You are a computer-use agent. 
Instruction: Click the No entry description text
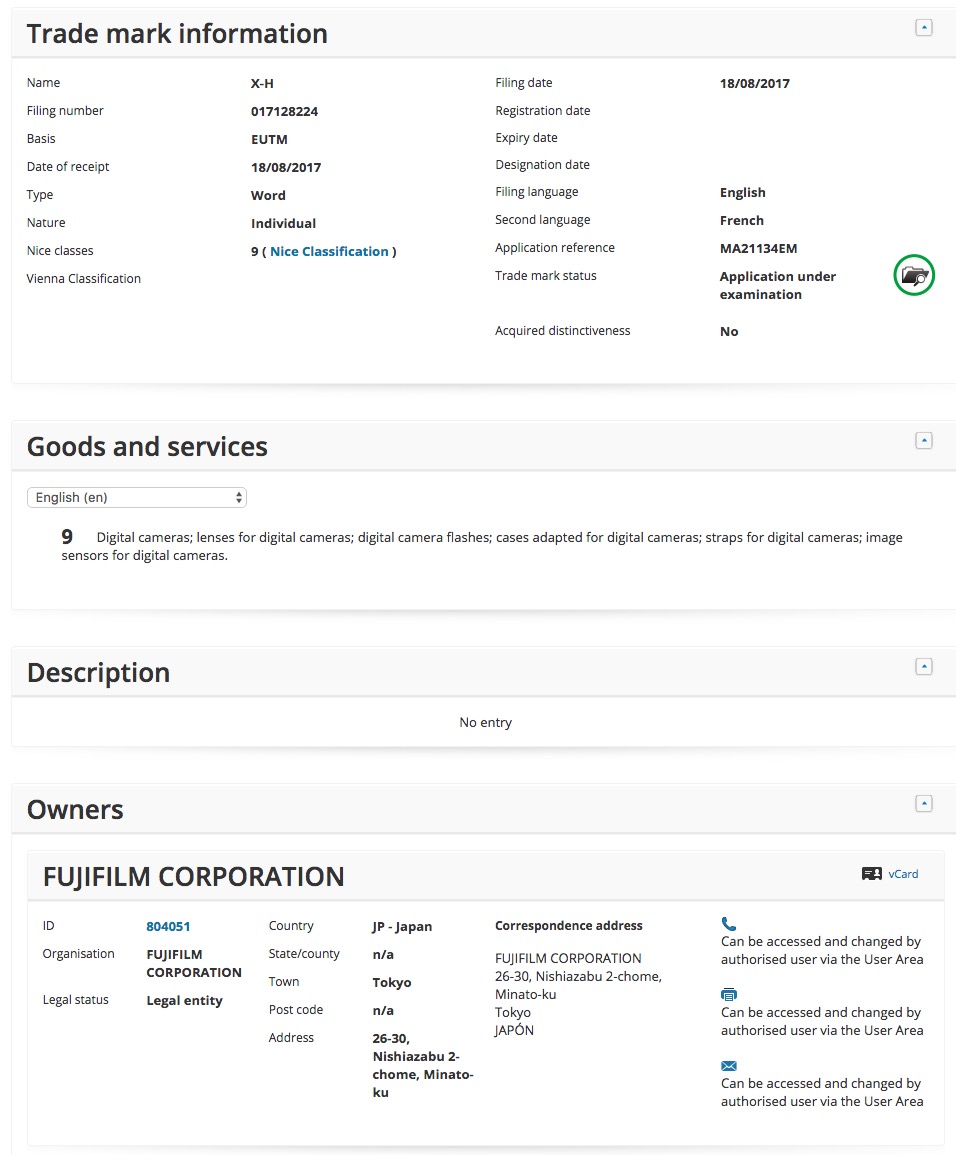(x=485, y=722)
